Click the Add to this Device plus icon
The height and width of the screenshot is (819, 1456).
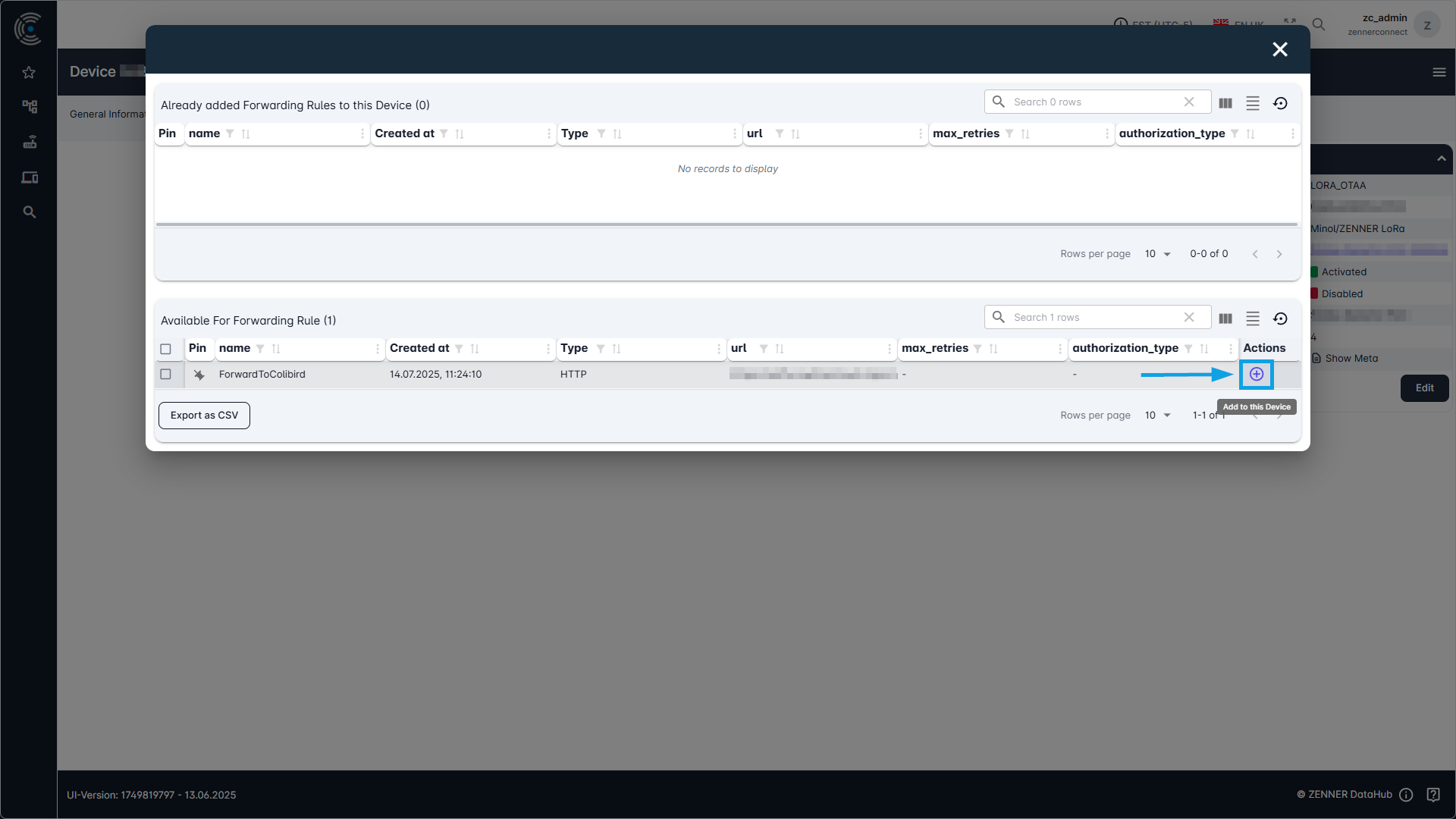pos(1256,374)
